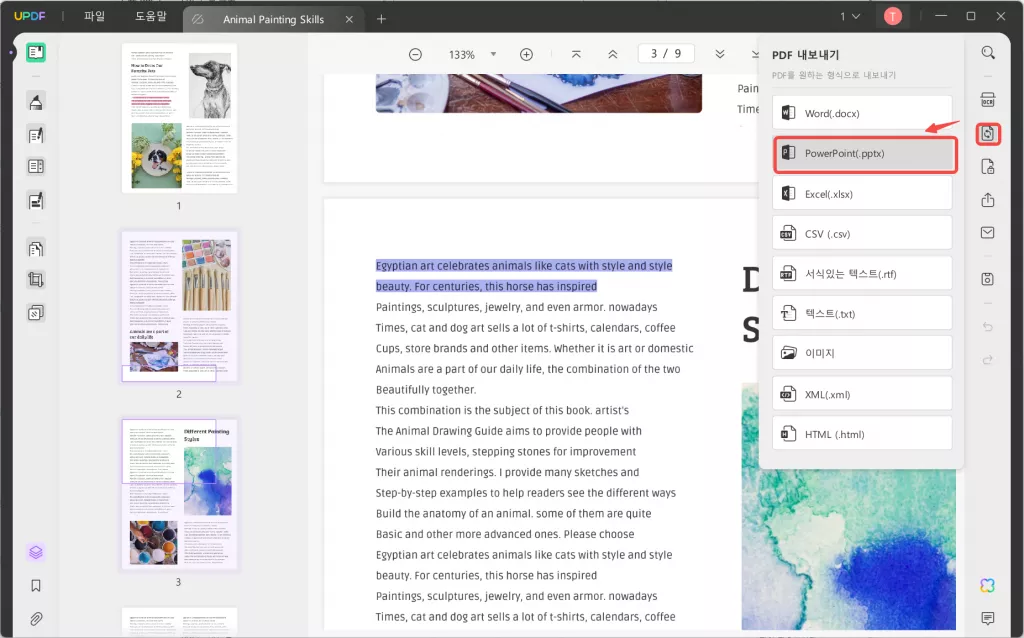The height and width of the screenshot is (638, 1024).
Task: Click the Share upload icon
Action: 987,200
